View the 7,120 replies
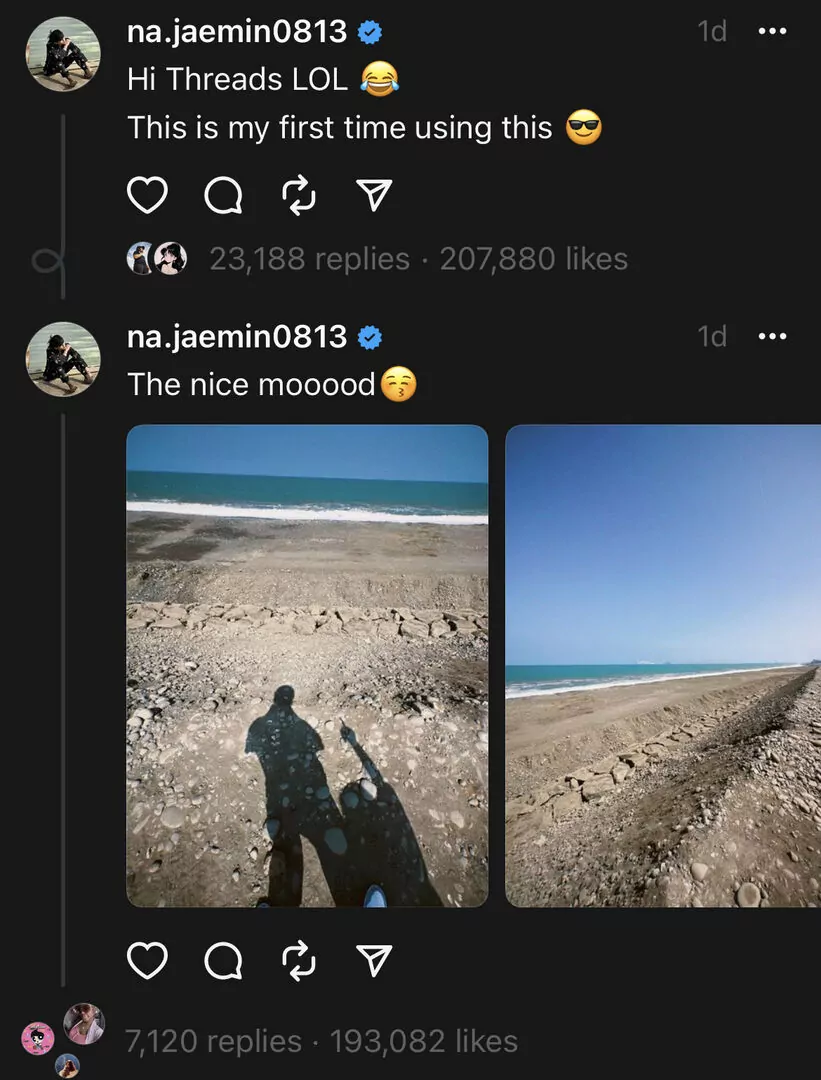The width and height of the screenshot is (821, 1080). click(213, 1041)
